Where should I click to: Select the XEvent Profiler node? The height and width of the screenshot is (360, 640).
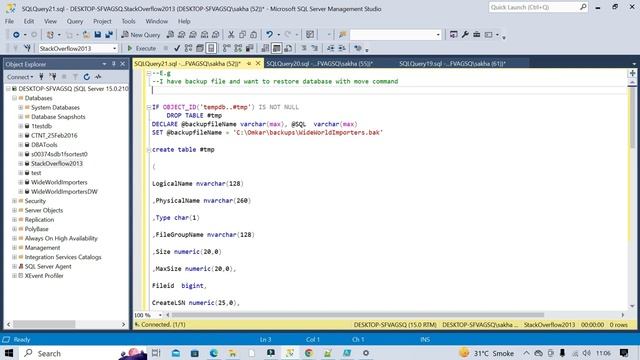pos(44,276)
